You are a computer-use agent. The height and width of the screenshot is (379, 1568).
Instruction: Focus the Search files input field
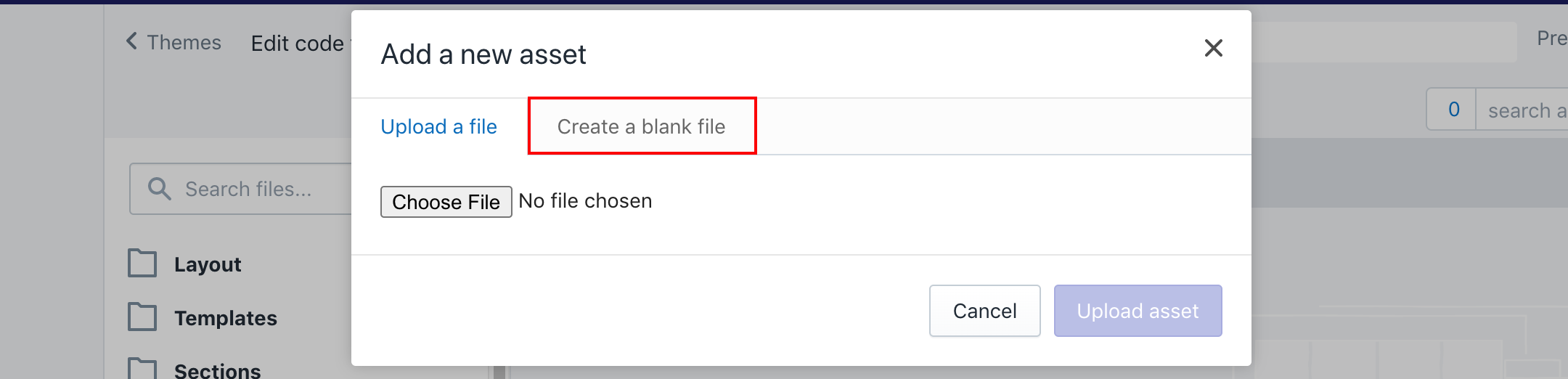(241, 189)
